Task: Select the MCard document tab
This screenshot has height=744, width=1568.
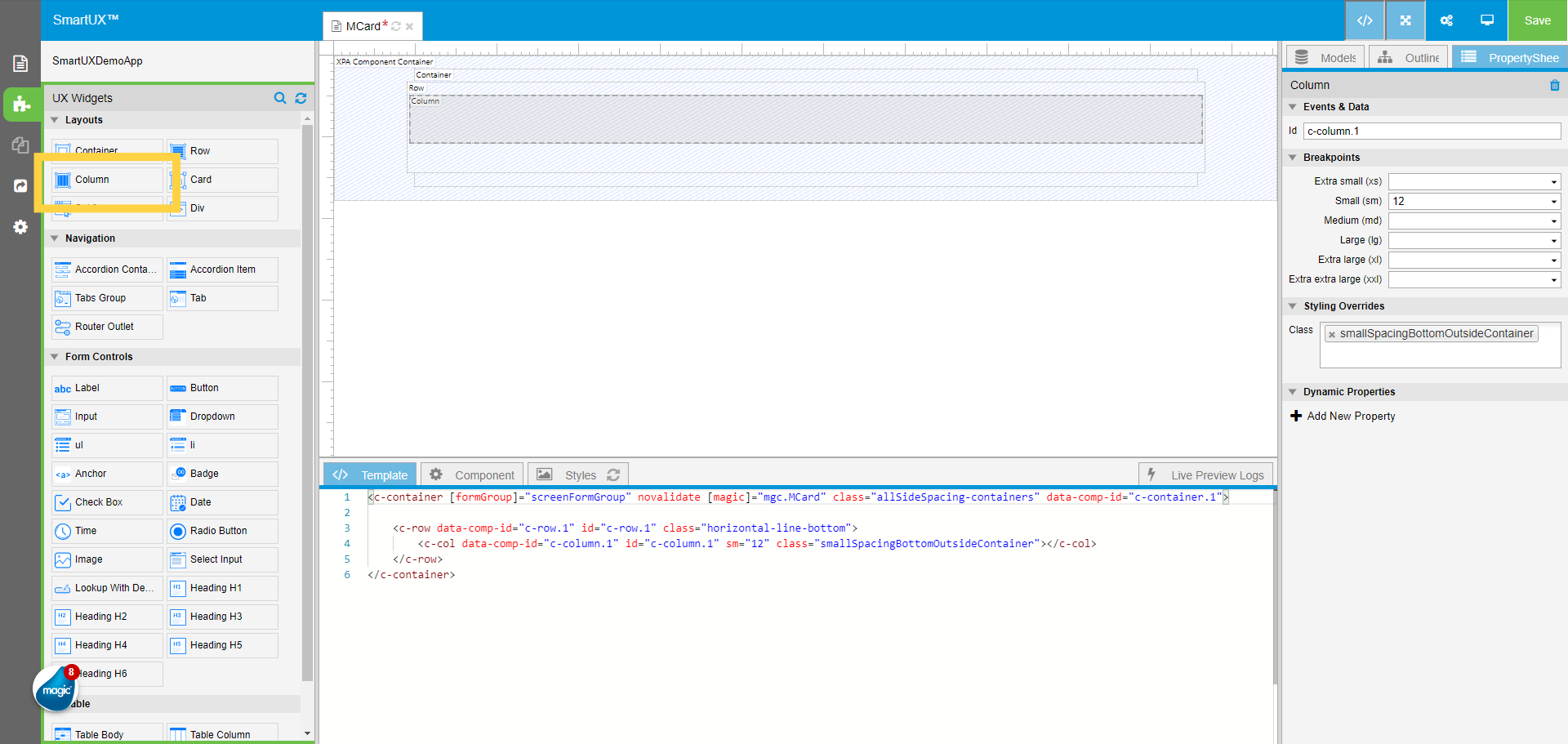Action: click(x=366, y=25)
